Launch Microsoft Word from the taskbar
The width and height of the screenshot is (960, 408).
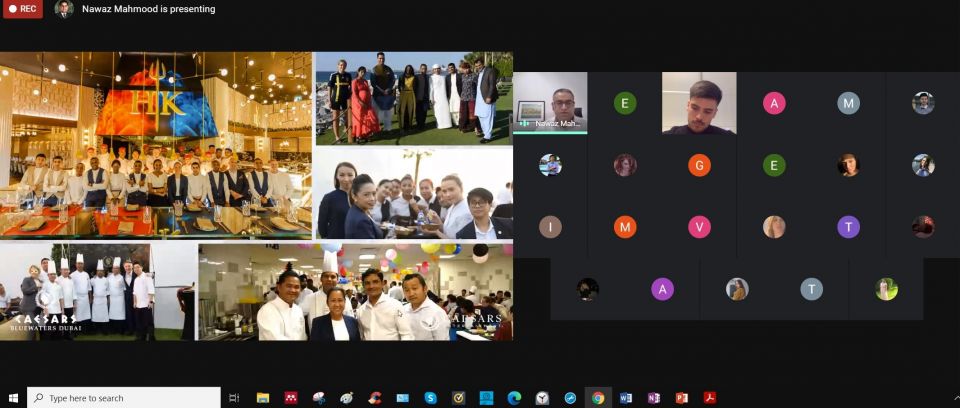[626, 397]
